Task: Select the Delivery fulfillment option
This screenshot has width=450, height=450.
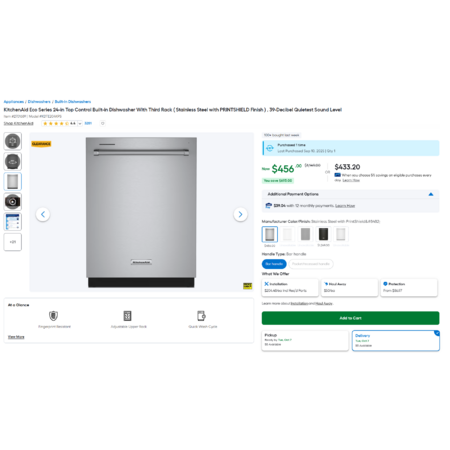Action: tap(396, 341)
